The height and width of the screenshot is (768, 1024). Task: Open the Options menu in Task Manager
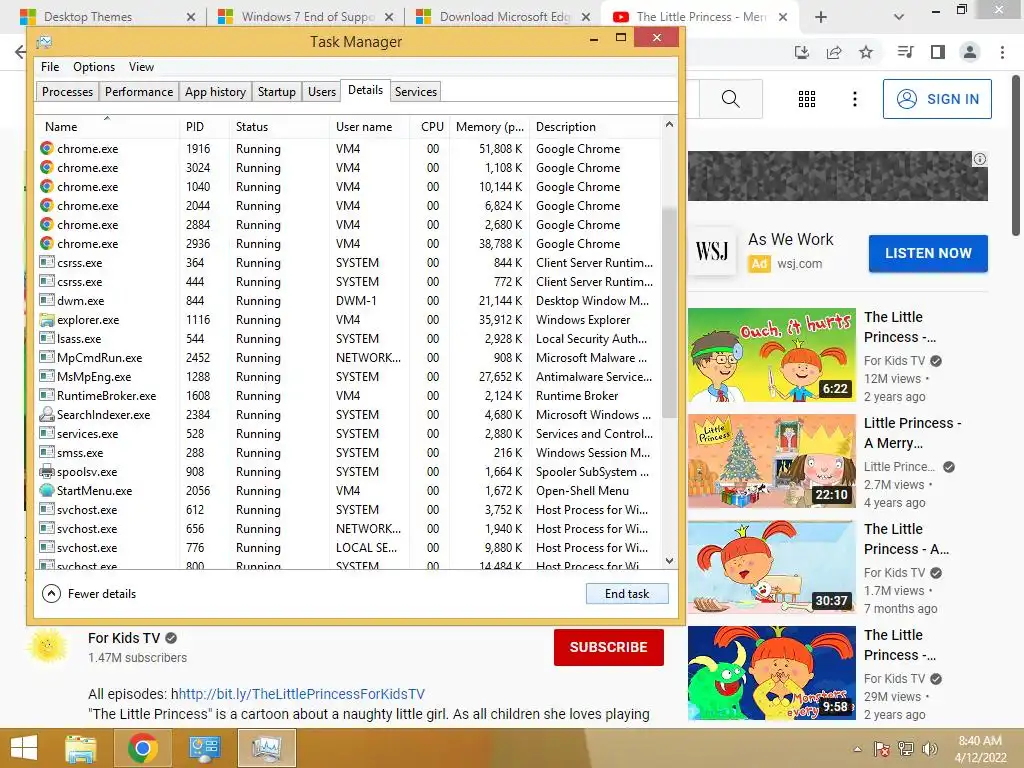pyautogui.click(x=94, y=67)
